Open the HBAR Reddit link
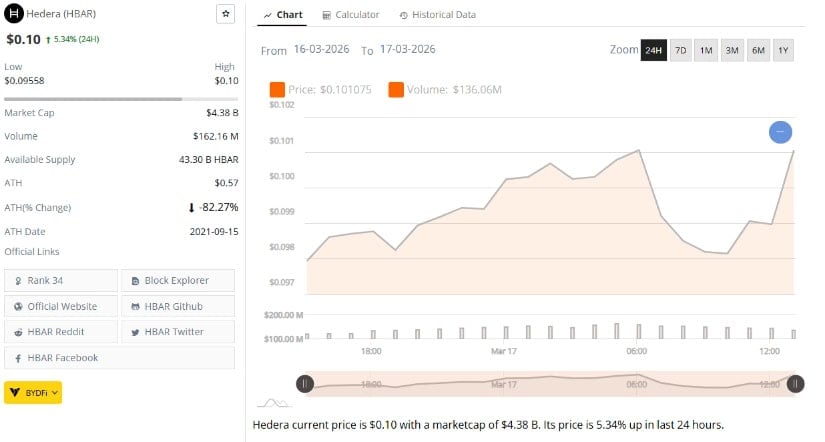The height and width of the screenshot is (442, 825). click(60, 331)
